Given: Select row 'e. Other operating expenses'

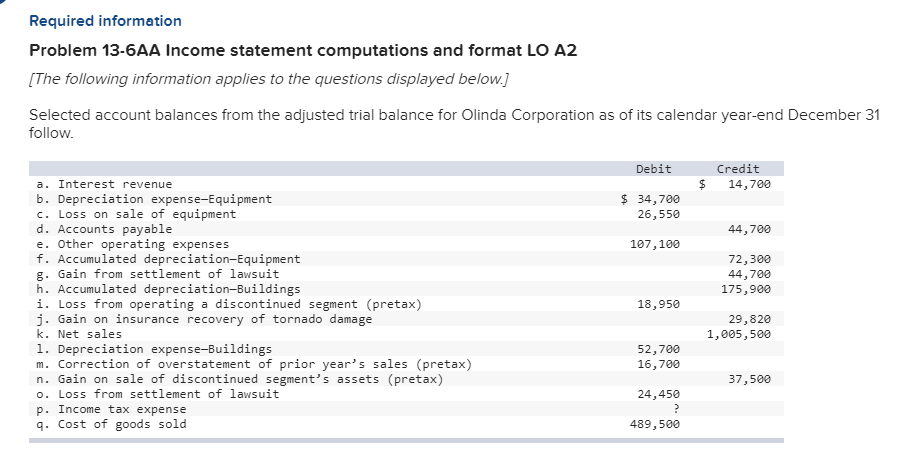Looking at the screenshot, I should (406, 244).
